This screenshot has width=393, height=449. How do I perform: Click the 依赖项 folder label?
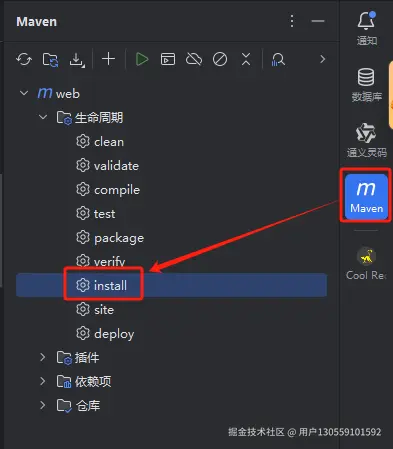(x=93, y=382)
